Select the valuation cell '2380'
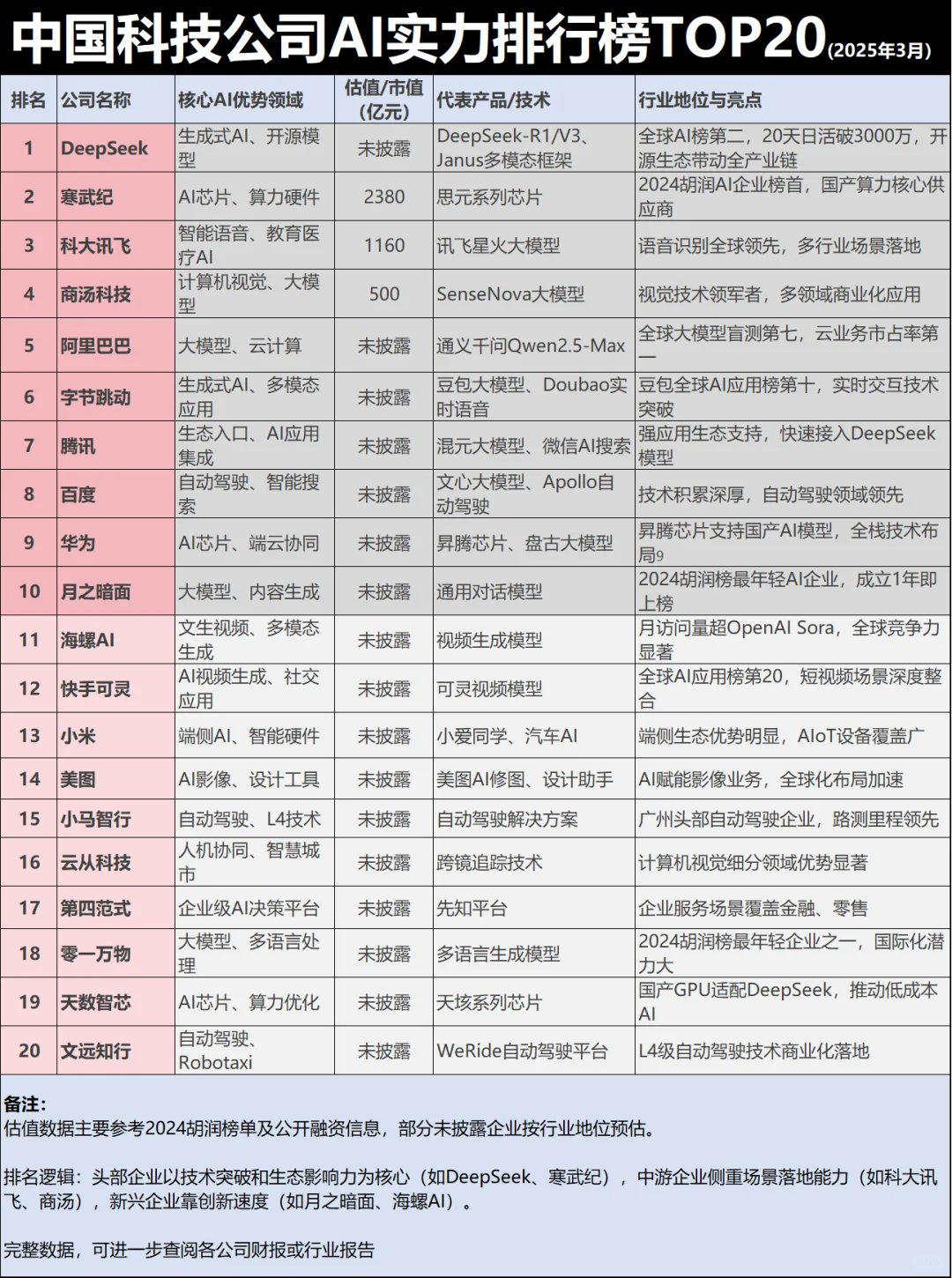The image size is (952, 1278). pos(384,197)
